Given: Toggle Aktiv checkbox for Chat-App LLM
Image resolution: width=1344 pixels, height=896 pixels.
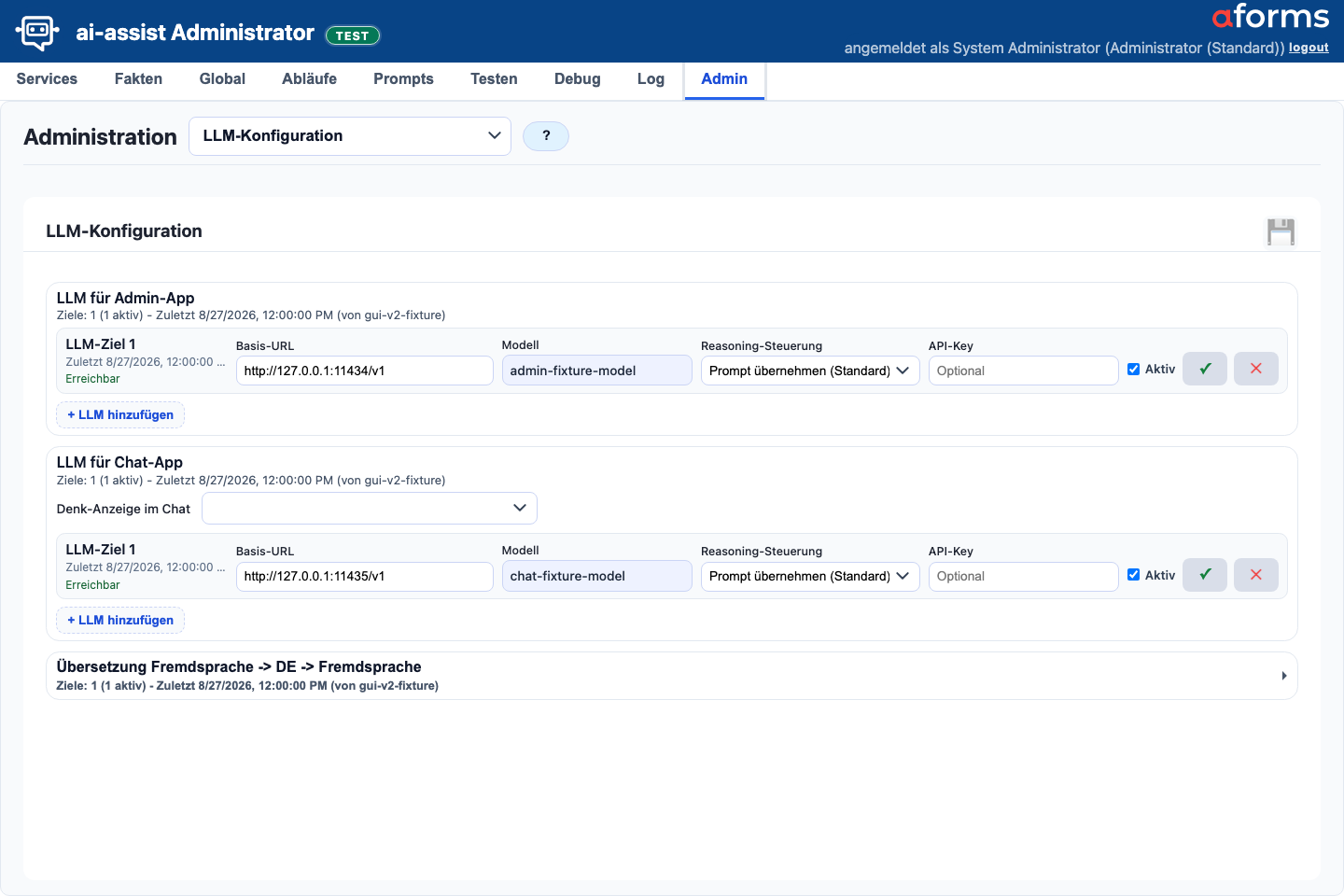Looking at the screenshot, I should pyautogui.click(x=1134, y=575).
